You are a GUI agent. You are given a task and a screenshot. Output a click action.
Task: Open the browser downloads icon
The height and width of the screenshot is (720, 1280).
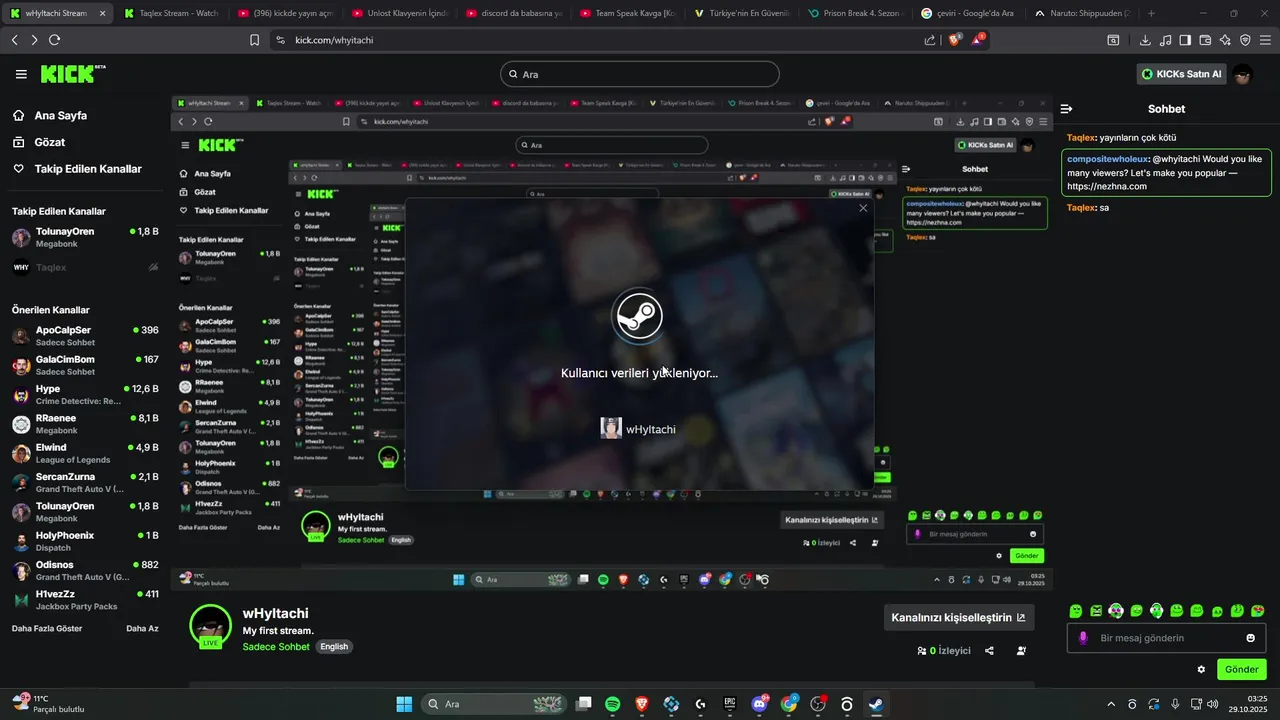tap(1145, 40)
